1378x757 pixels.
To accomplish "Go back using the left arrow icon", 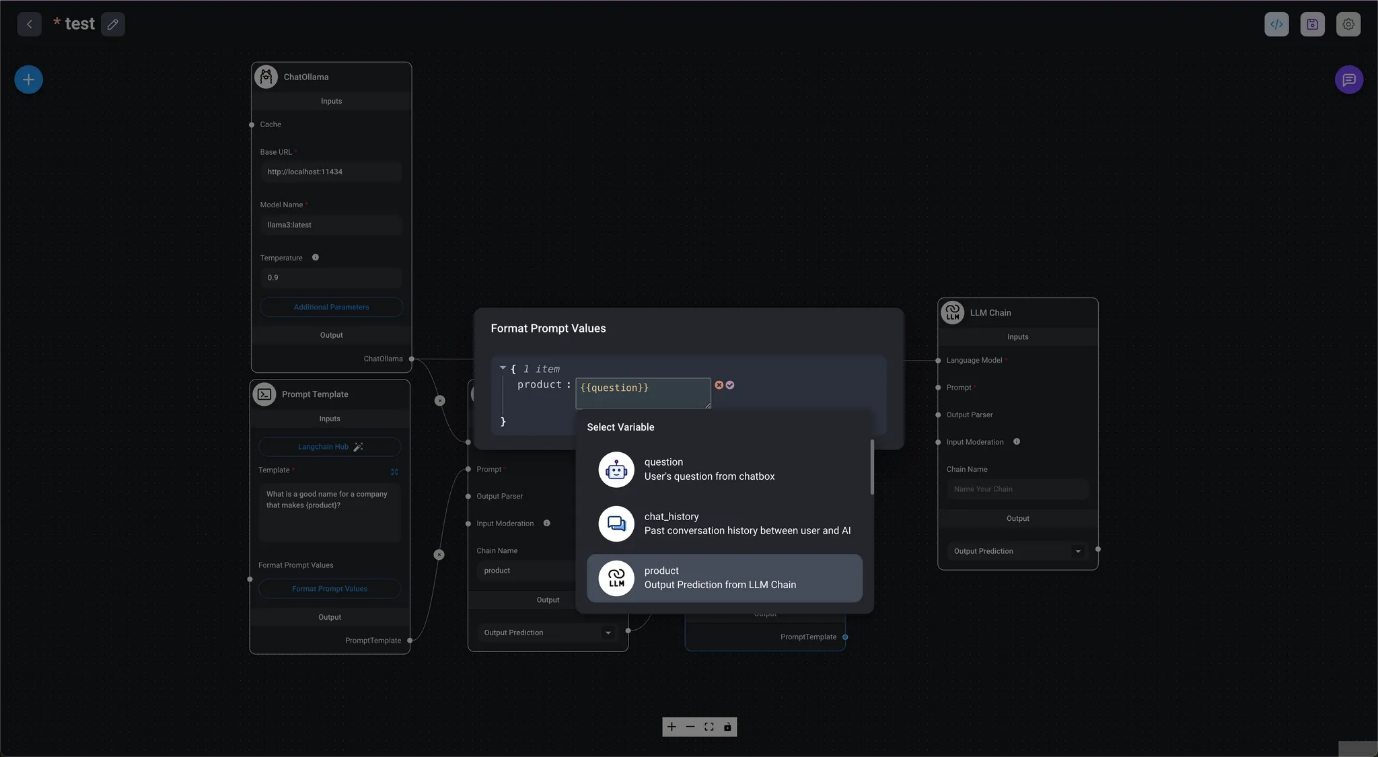I will (29, 24).
